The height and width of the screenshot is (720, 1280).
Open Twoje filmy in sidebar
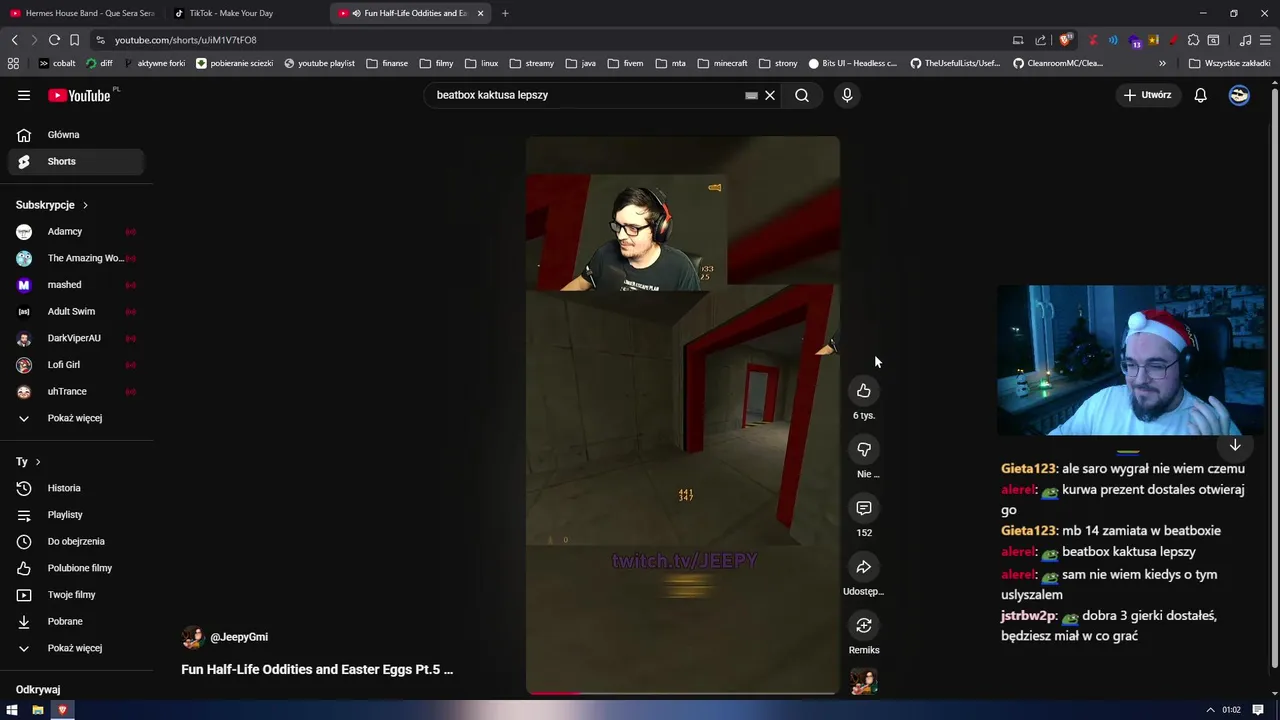point(75,595)
